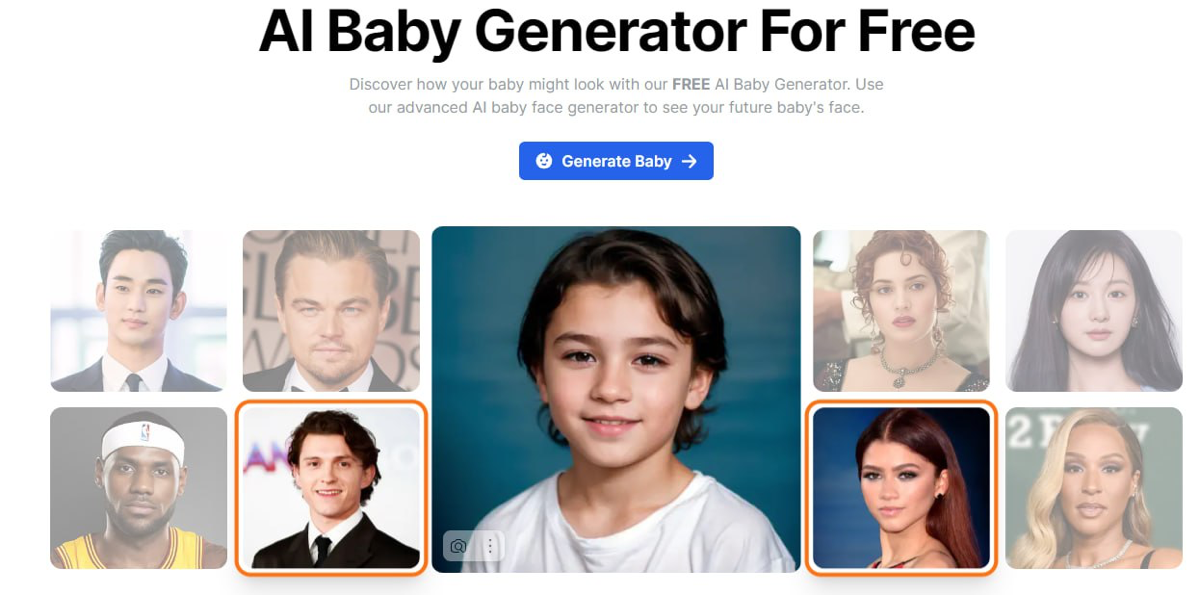Click the AI Baby Generator For Free heading

(x=617, y=31)
